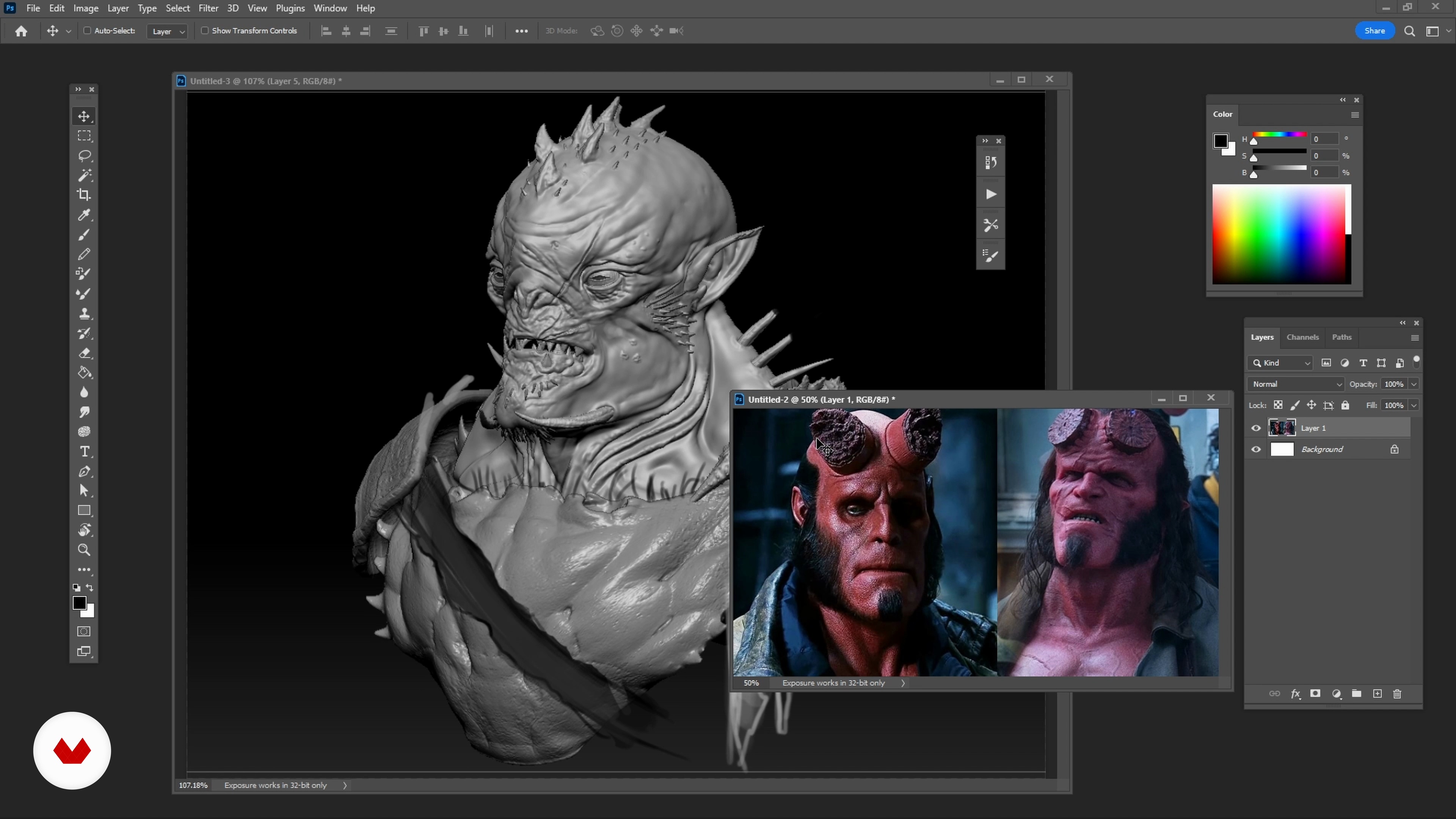1456x819 pixels.
Task: Hide the Background layer eye icon
Action: pos(1256,449)
